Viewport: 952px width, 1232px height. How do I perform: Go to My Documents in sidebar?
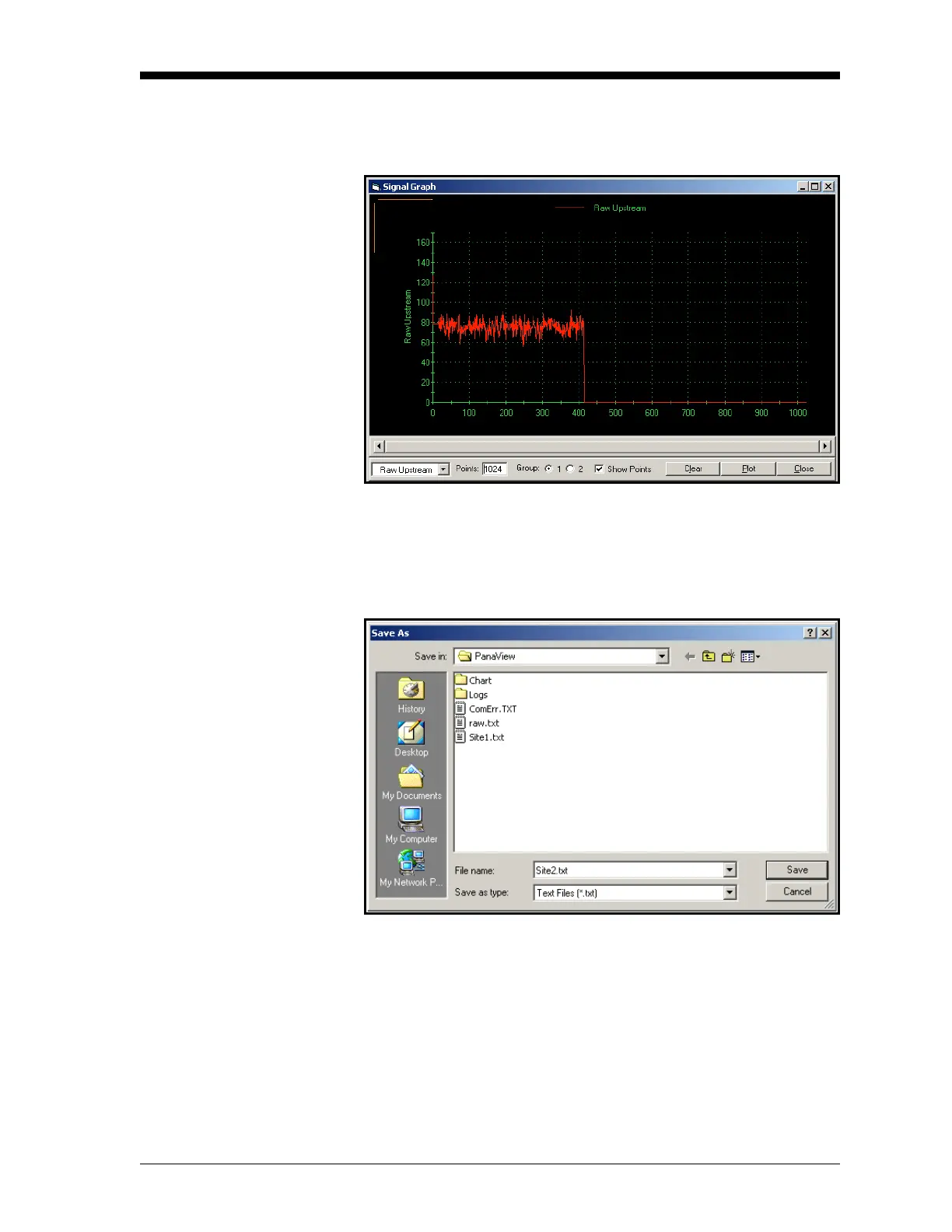411,782
